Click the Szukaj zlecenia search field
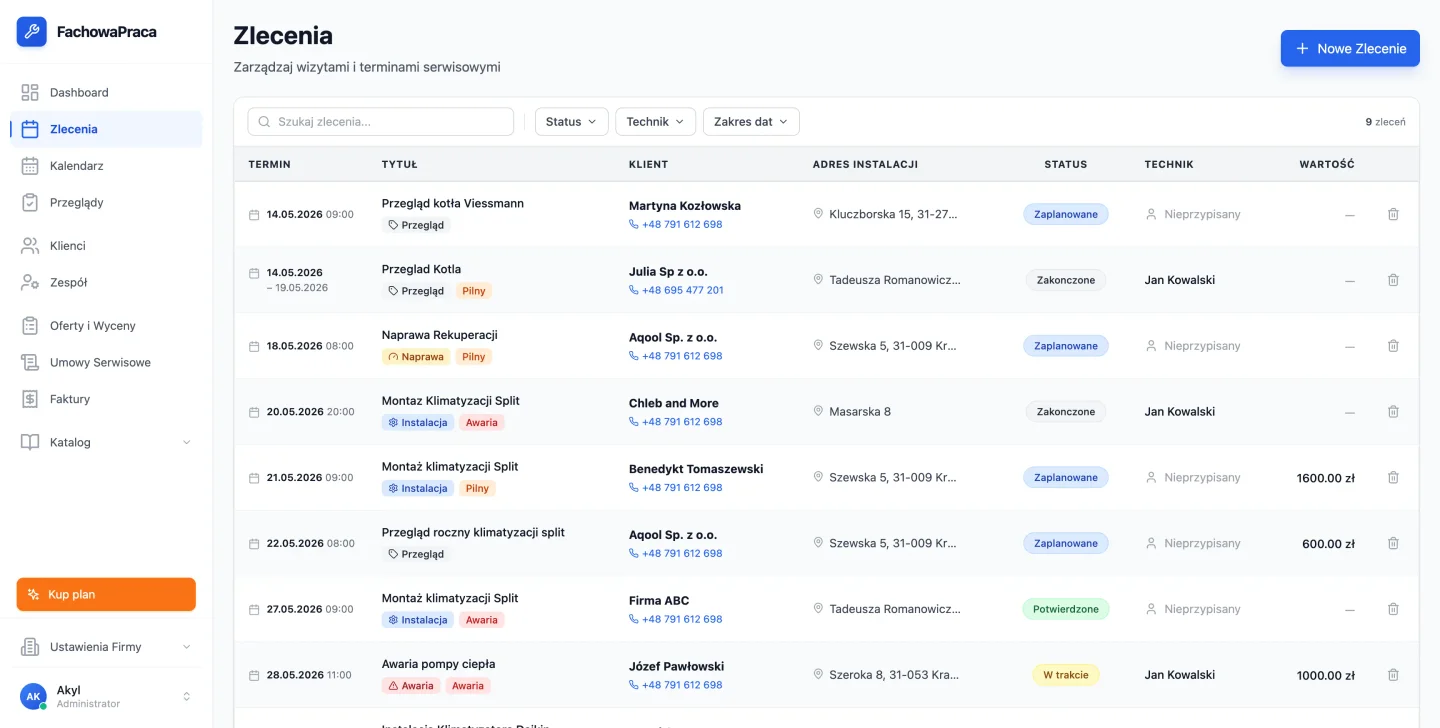The width and height of the screenshot is (1440, 728). (381, 122)
